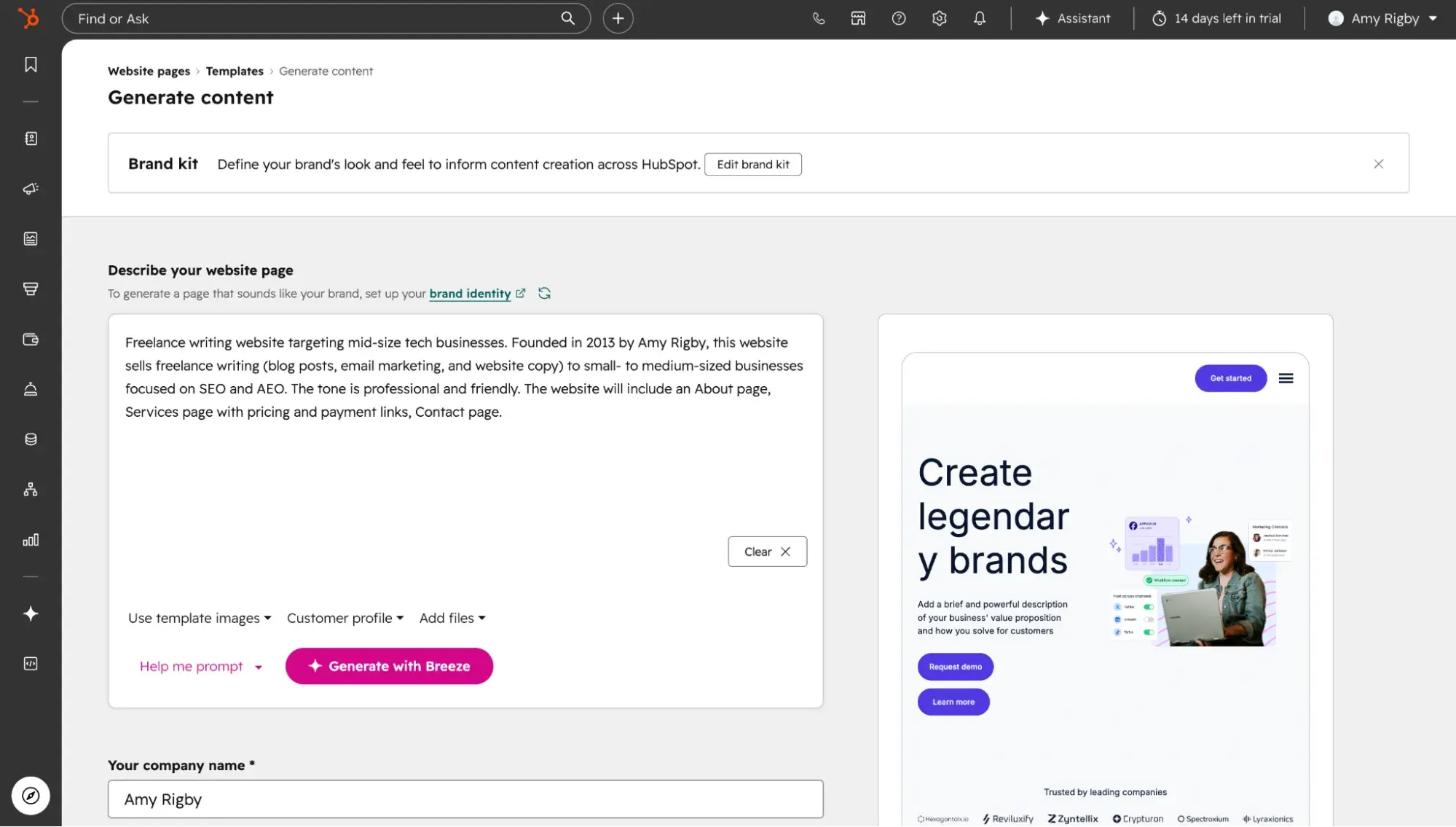Open the Automation workflows sidebar icon
The image size is (1456, 827).
pos(31,490)
